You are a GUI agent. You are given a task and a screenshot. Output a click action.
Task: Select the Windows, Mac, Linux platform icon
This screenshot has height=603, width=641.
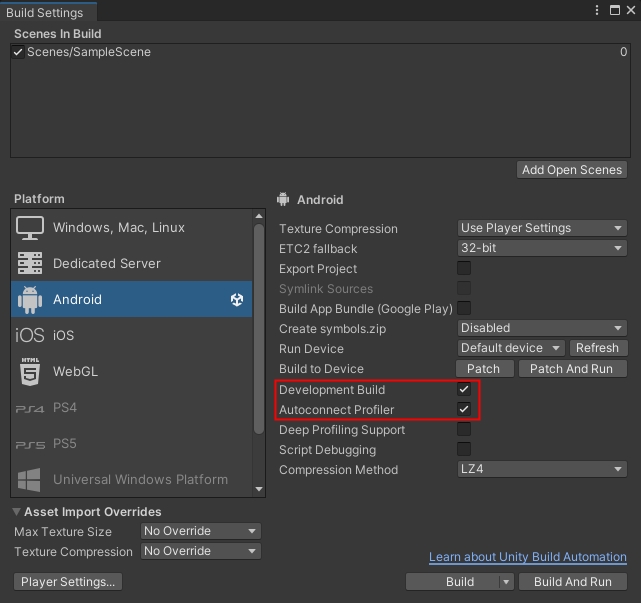tap(30, 228)
